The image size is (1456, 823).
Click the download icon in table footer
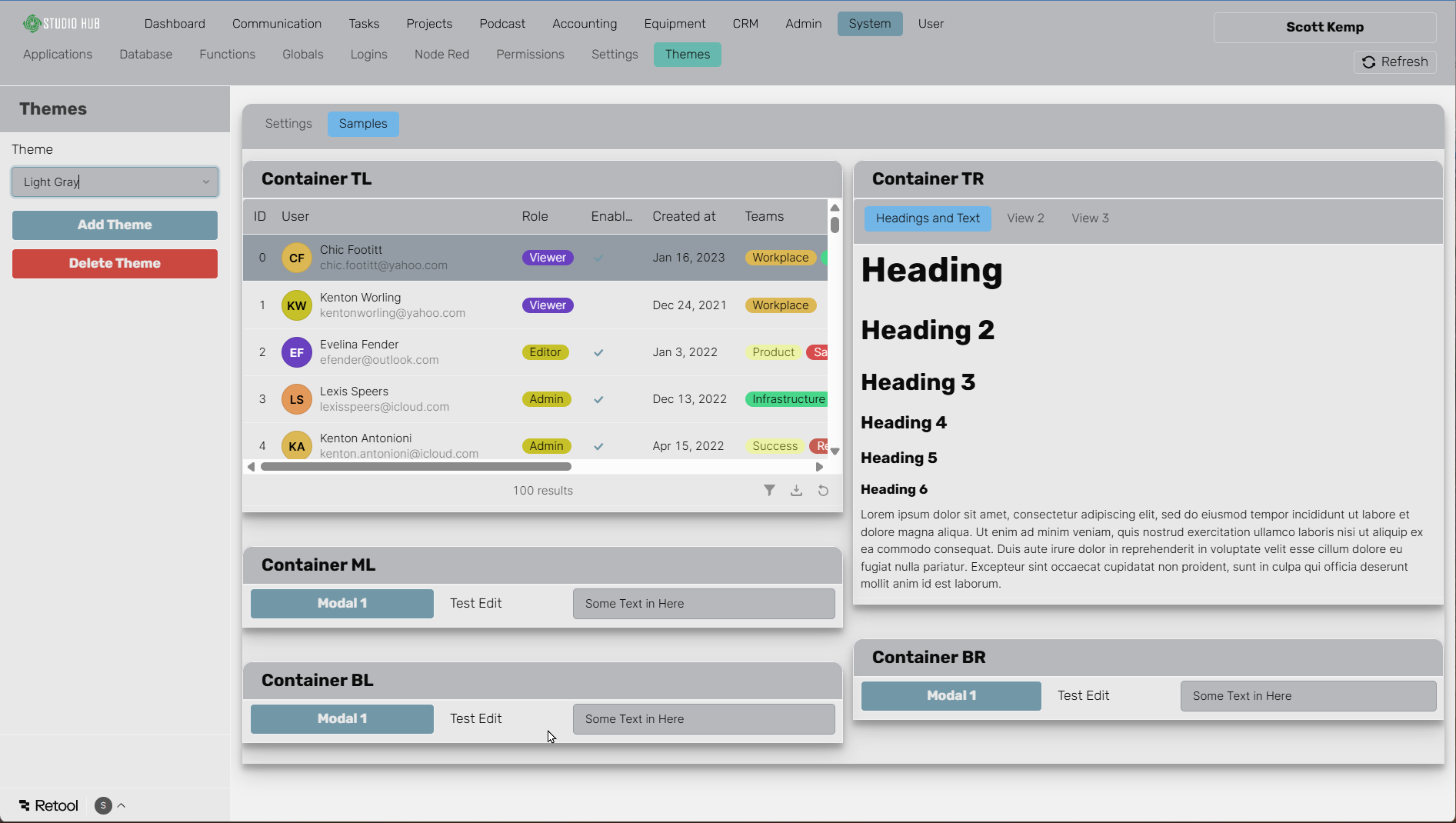tap(796, 491)
